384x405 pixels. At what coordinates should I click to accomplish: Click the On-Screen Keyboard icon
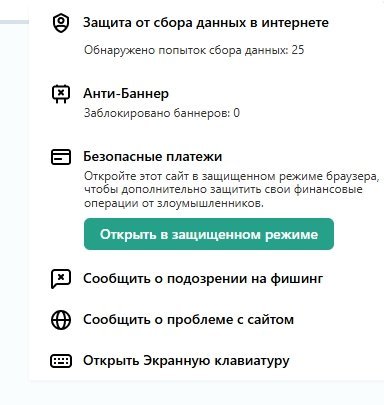coord(61,361)
